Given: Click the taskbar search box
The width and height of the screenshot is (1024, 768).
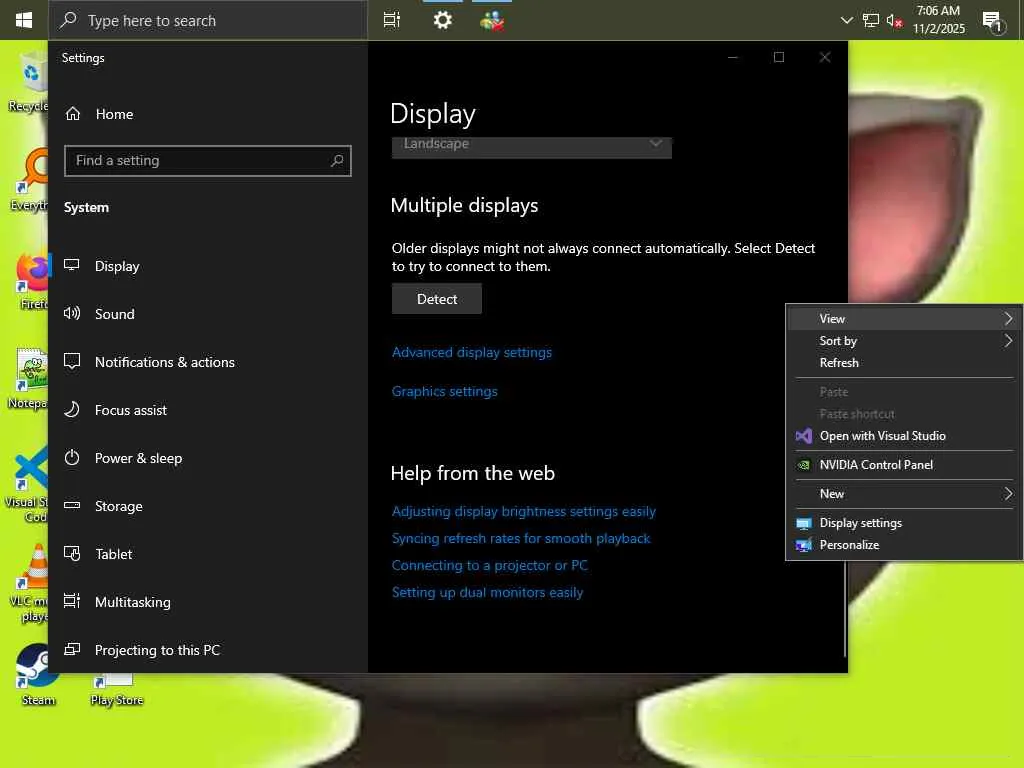Looking at the screenshot, I should (x=208, y=20).
